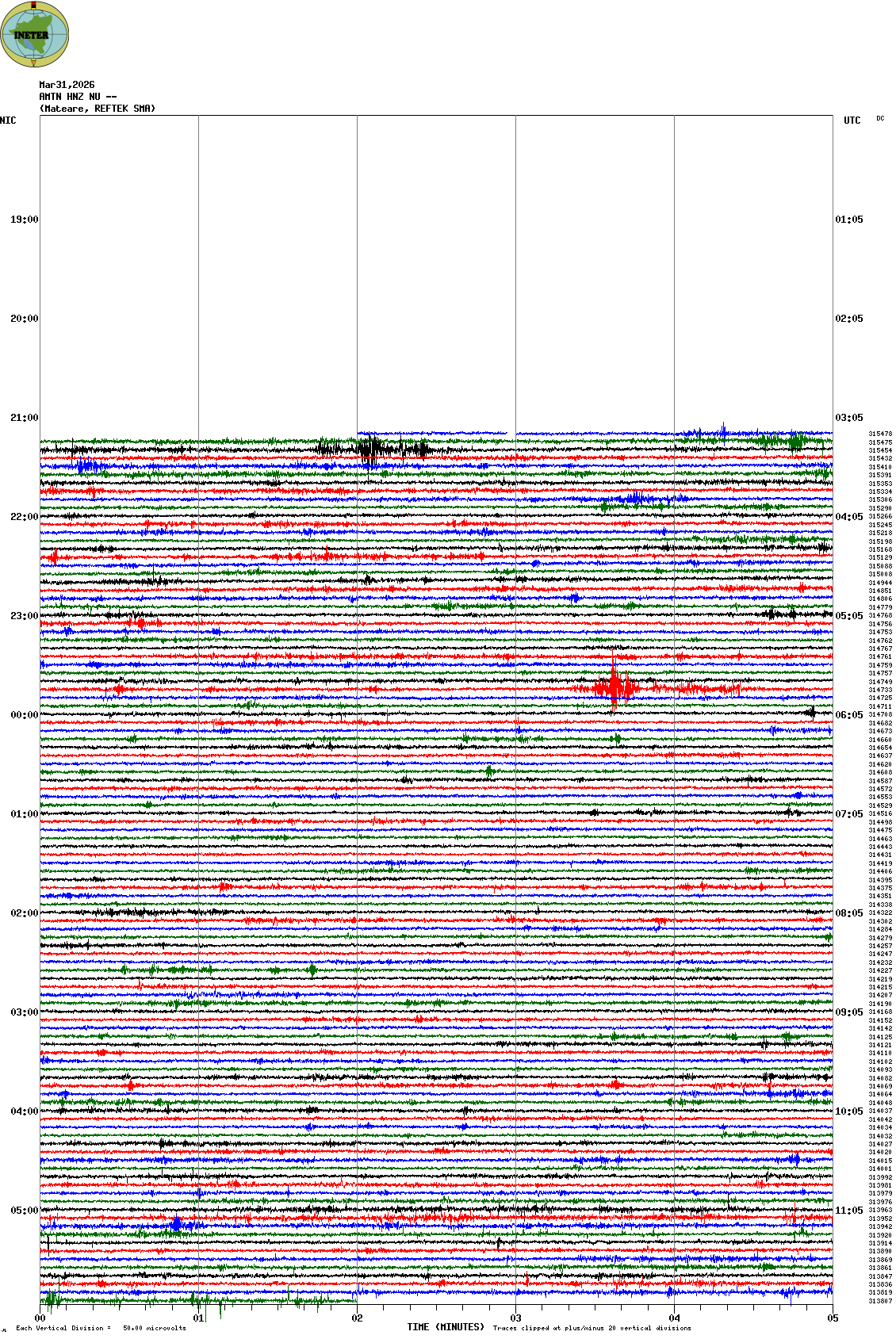Click the 315478 trace value at top right
This screenshot has height=1339, width=896.
click(x=880, y=434)
